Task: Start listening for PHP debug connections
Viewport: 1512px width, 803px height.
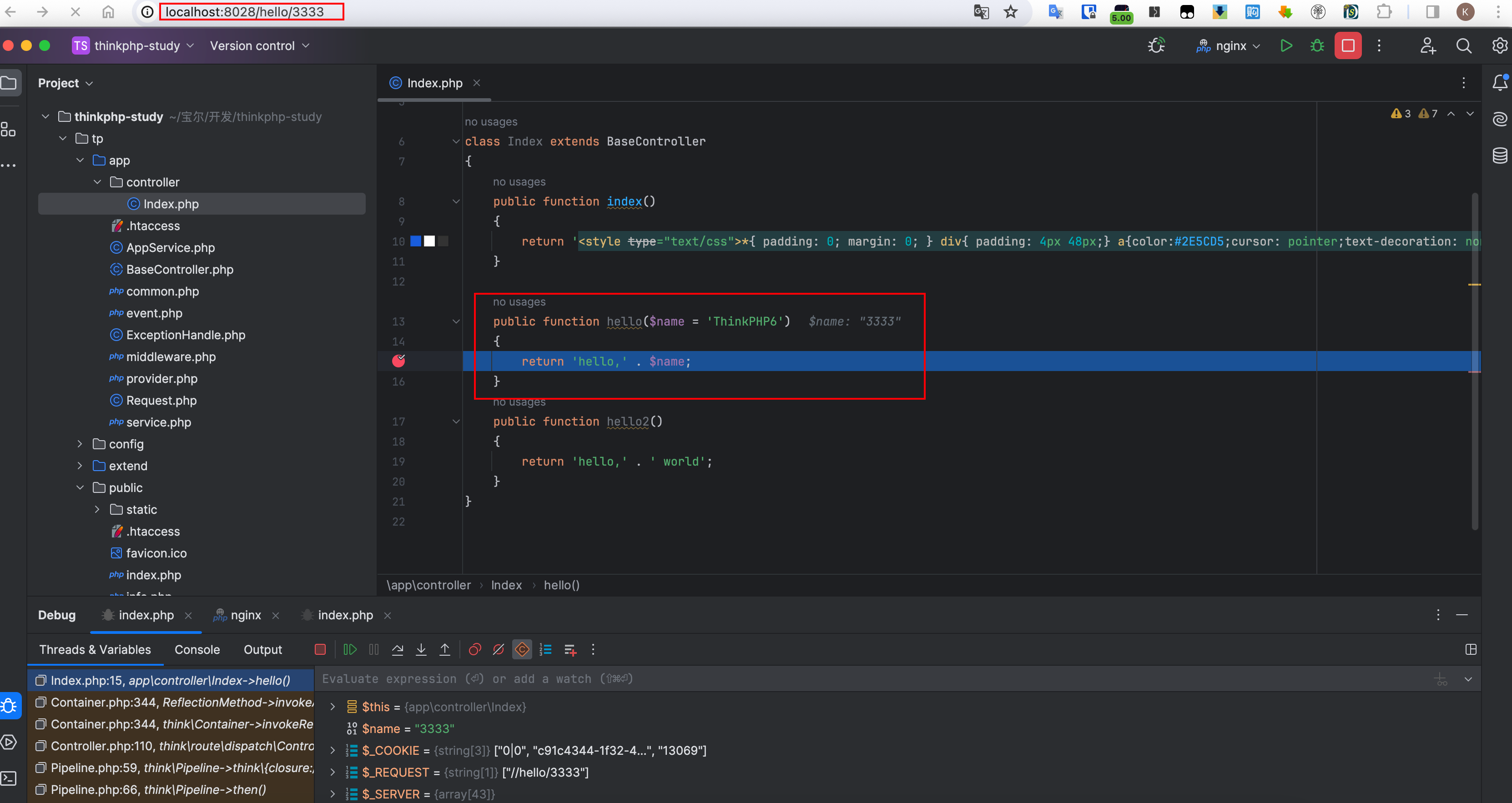Action: (1156, 45)
